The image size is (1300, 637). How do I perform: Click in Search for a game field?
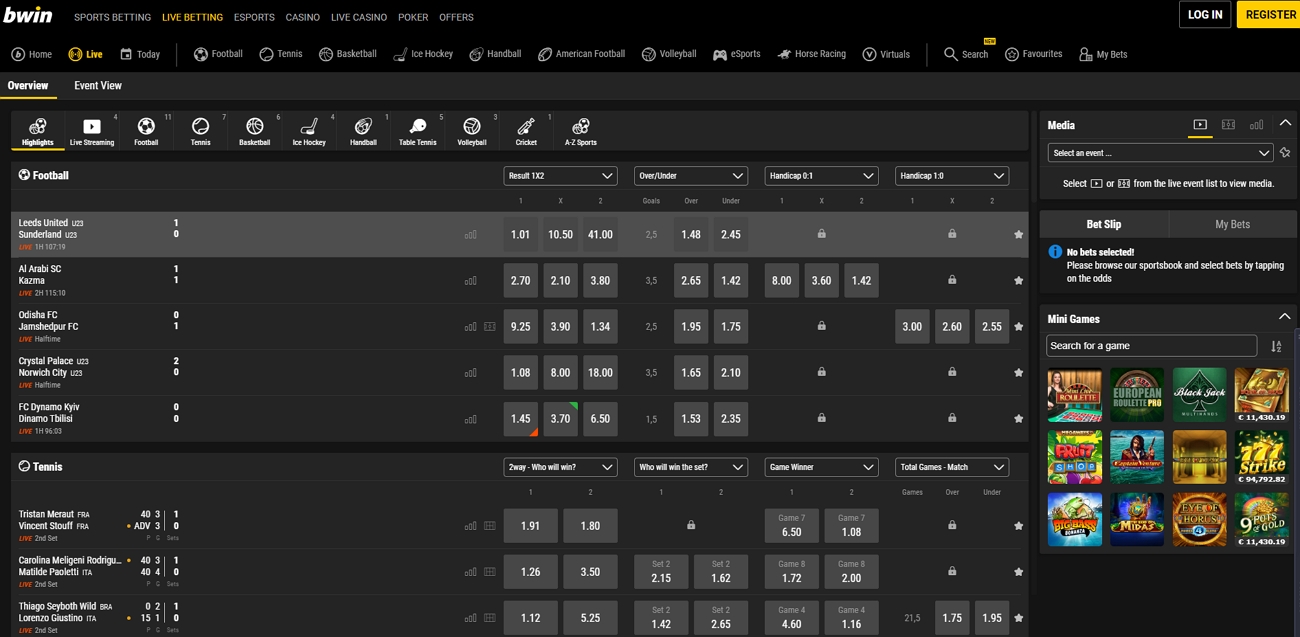(1151, 346)
